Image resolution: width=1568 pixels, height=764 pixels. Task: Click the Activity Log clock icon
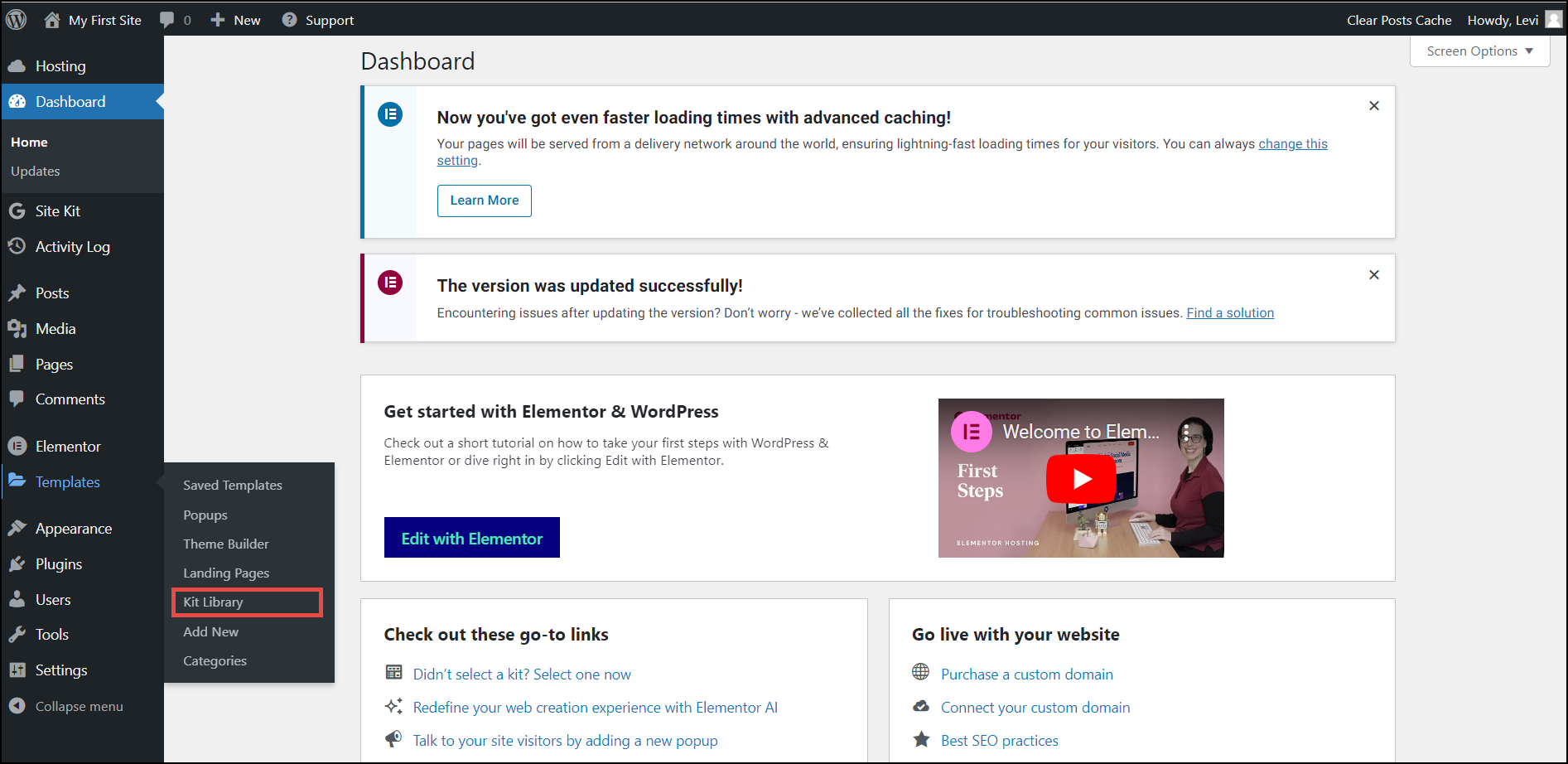point(17,246)
